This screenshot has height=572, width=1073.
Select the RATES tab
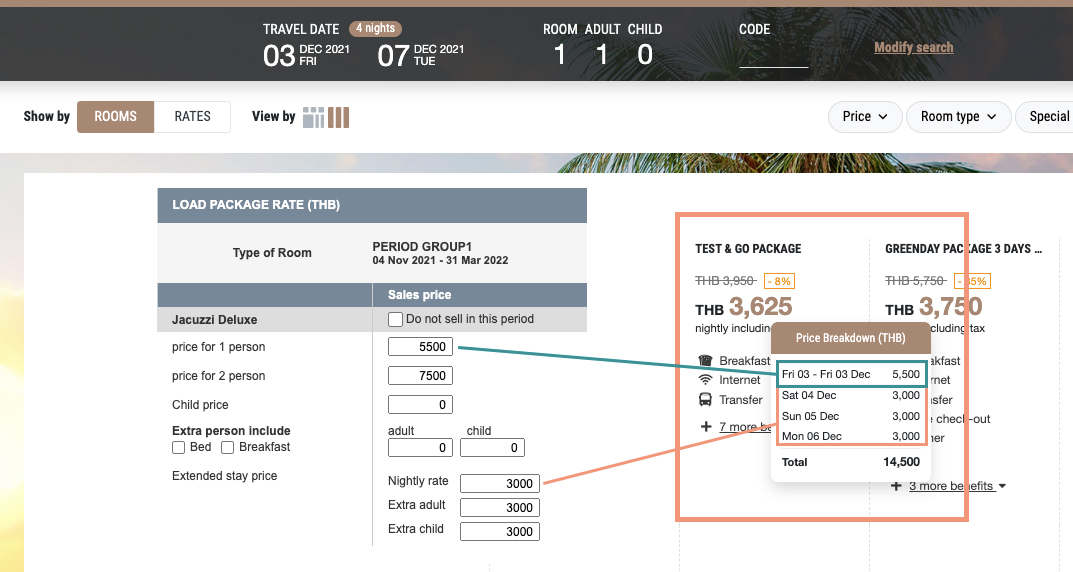(x=192, y=117)
